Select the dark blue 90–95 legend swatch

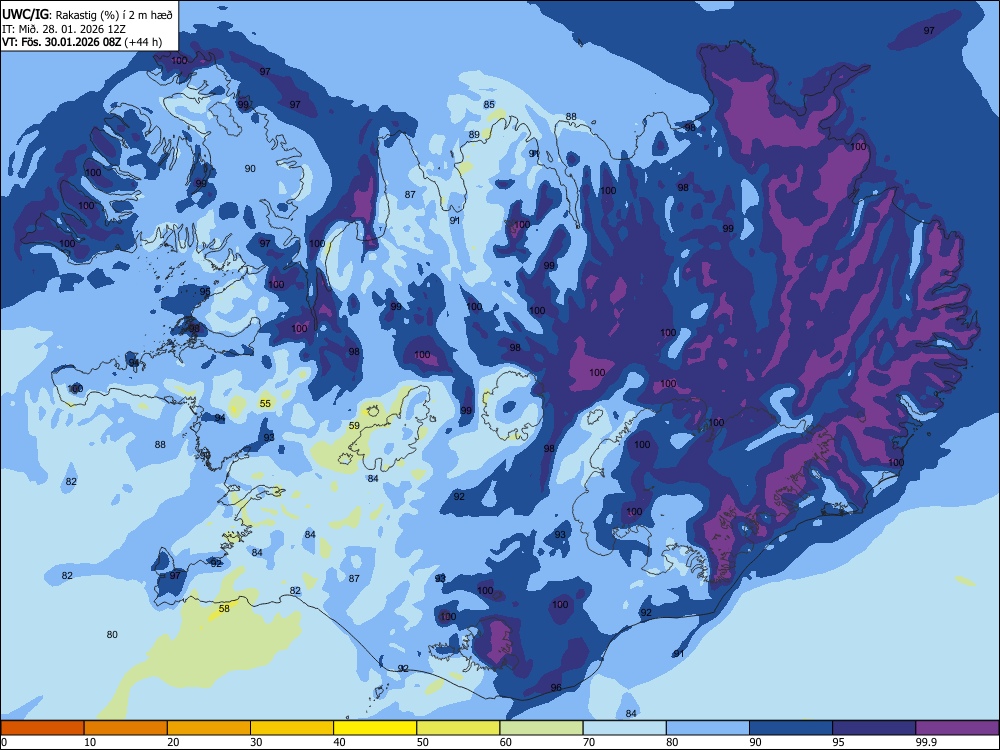click(x=791, y=728)
